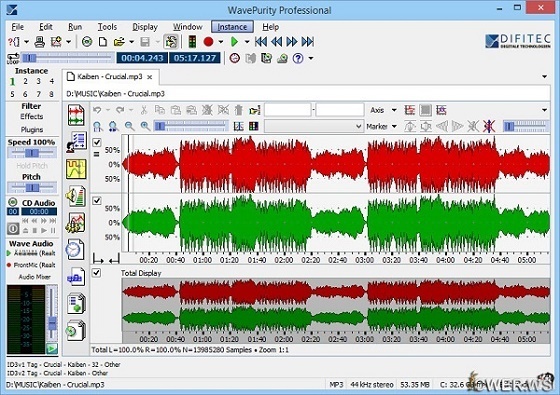Image resolution: width=560 pixels, height=395 pixels.
Task: Click the clock icon next to the time display
Action: [234, 58]
